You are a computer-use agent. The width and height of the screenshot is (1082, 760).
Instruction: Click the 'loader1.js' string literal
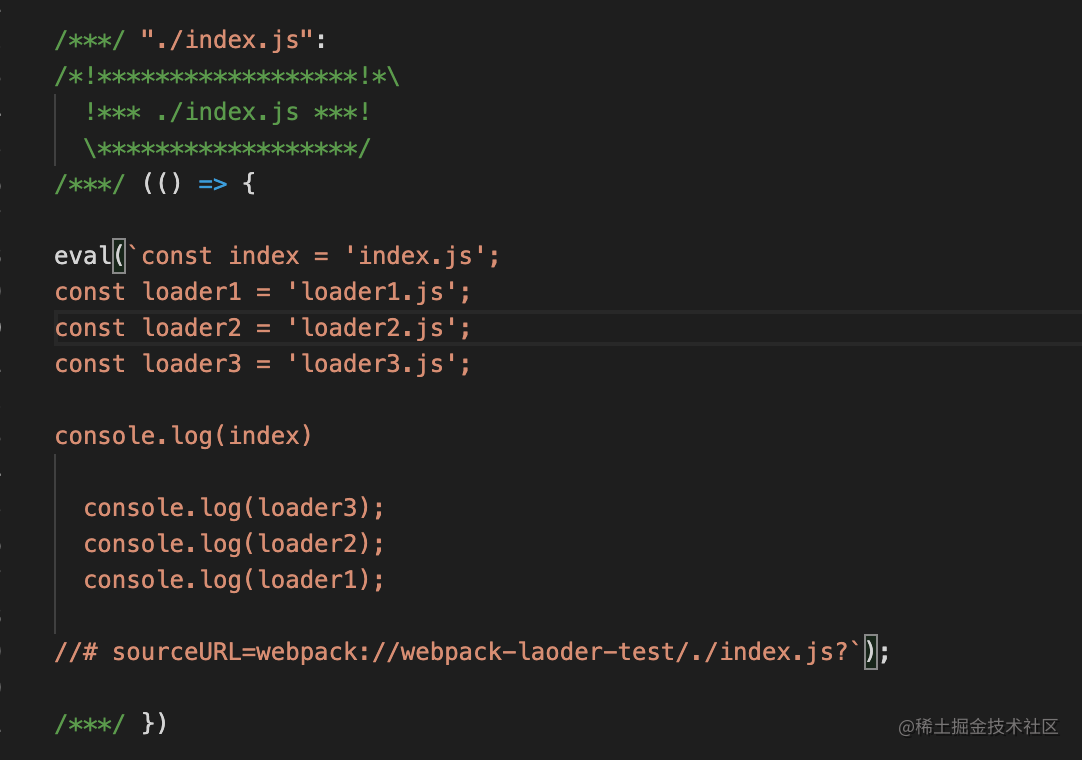tap(371, 292)
